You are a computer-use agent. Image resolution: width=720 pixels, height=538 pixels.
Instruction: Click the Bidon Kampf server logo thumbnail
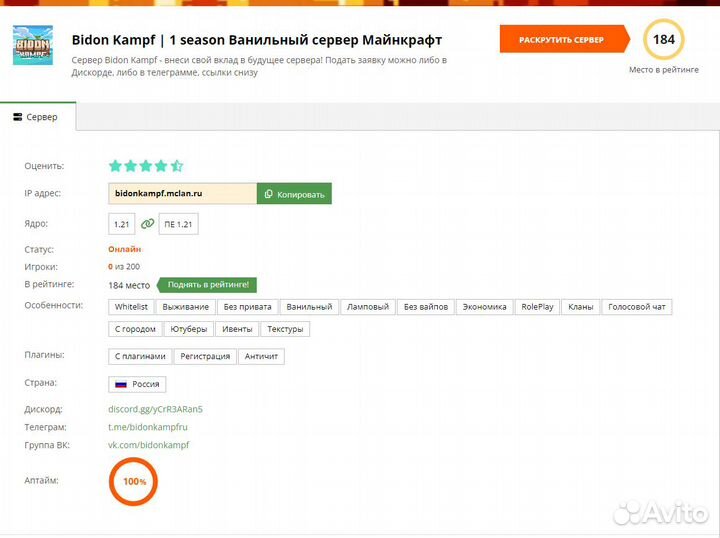coord(33,45)
